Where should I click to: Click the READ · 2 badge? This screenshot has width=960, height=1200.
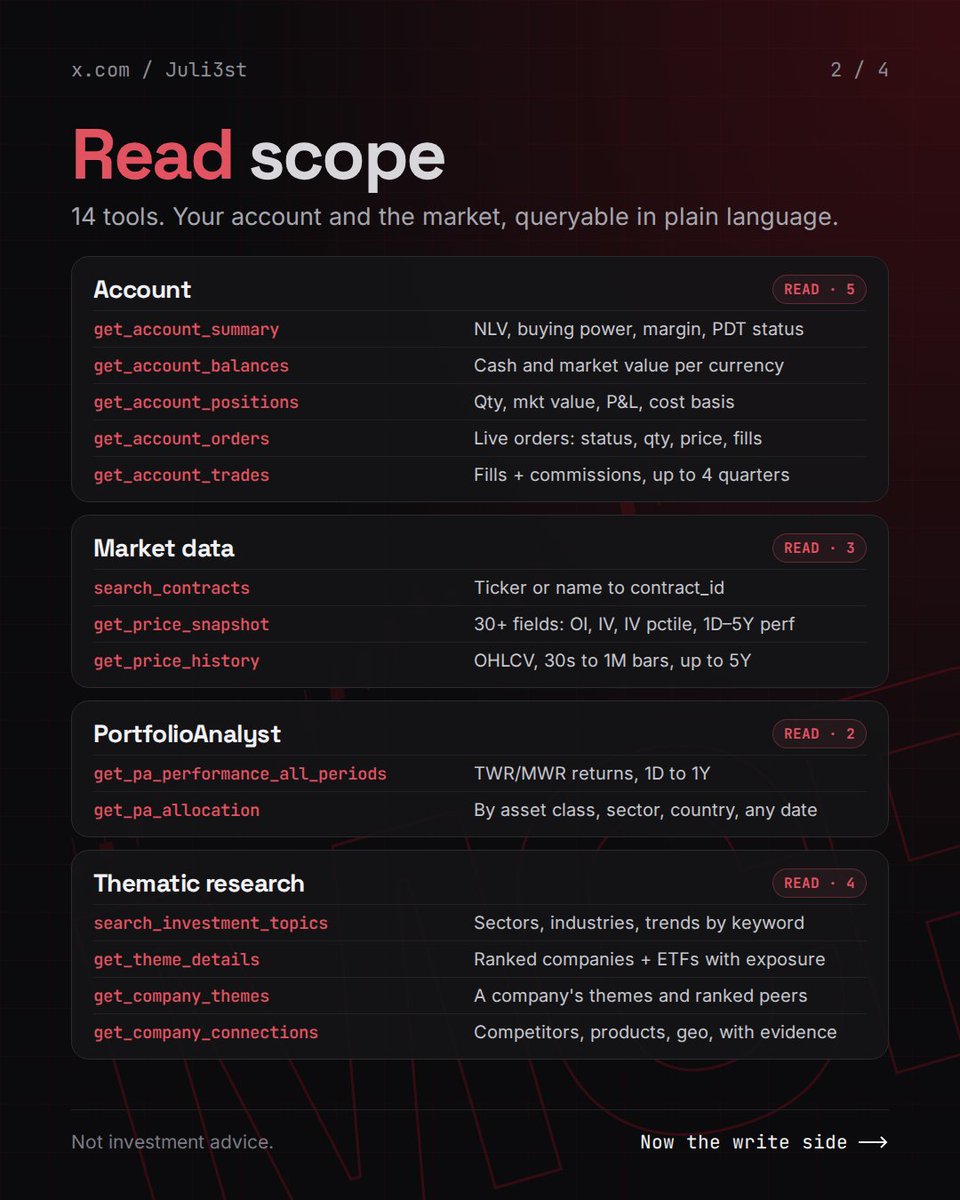(x=819, y=734)
